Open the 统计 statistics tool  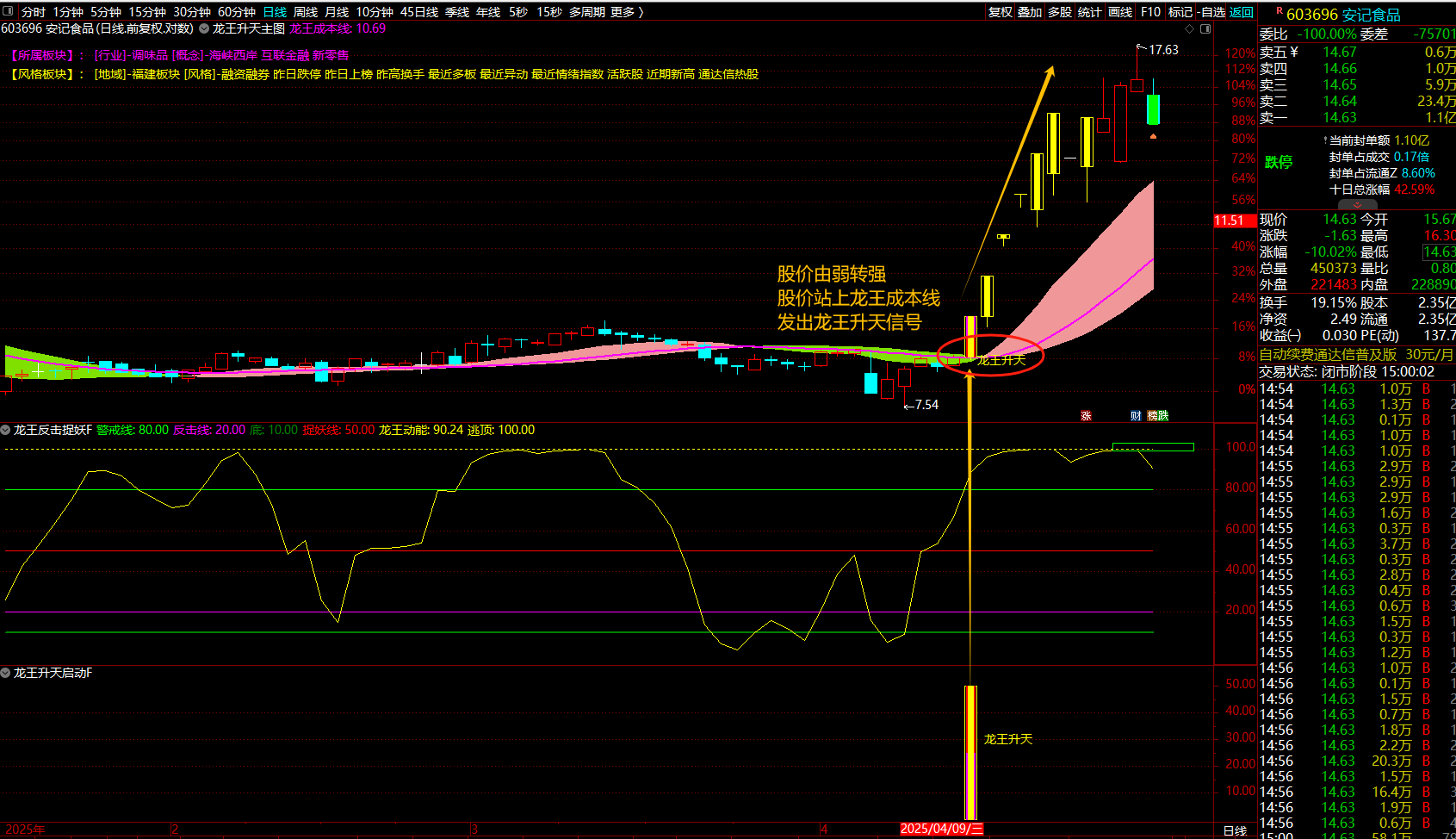(1090, 12)
